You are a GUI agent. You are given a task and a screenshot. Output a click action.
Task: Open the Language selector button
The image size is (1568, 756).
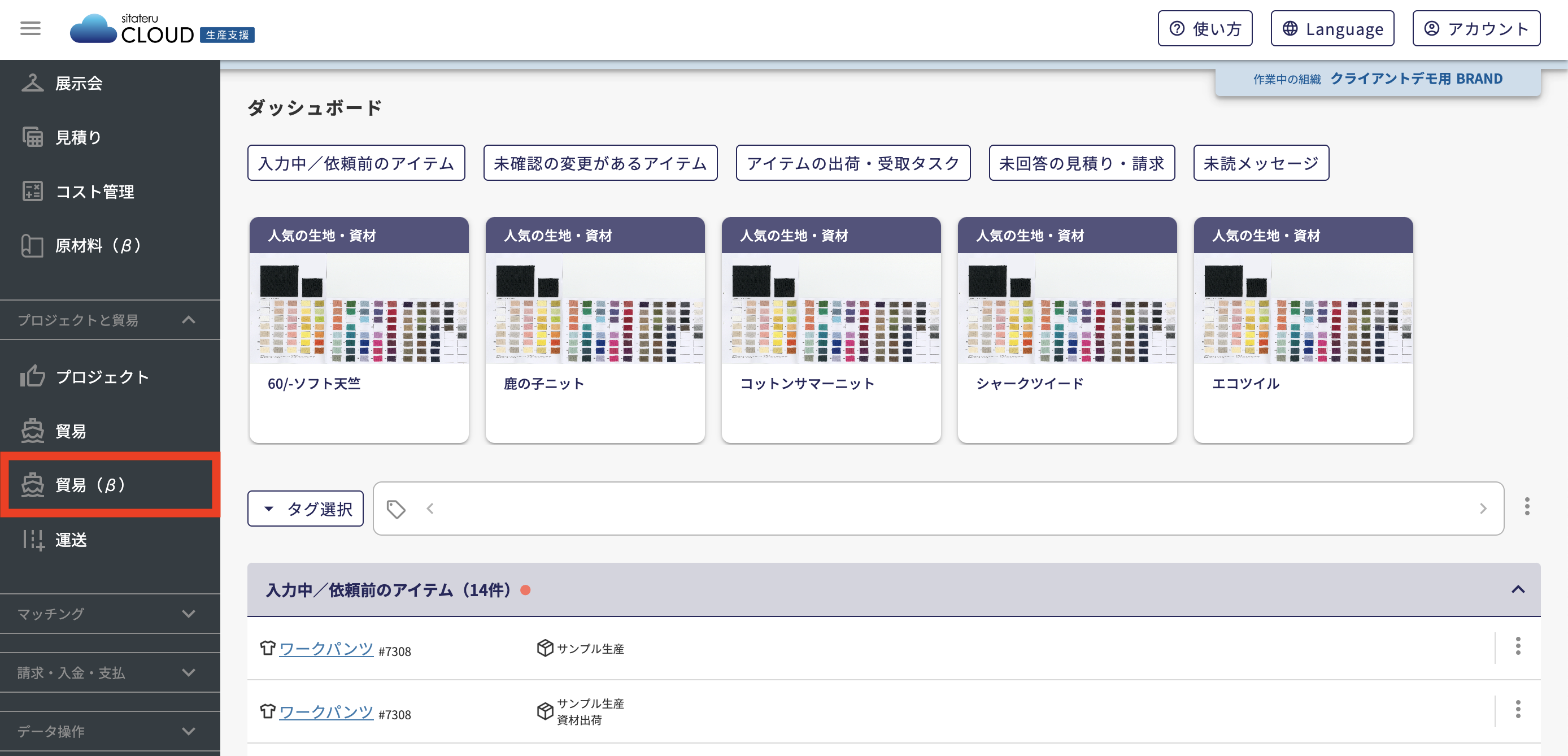(x=1332, y=29)
